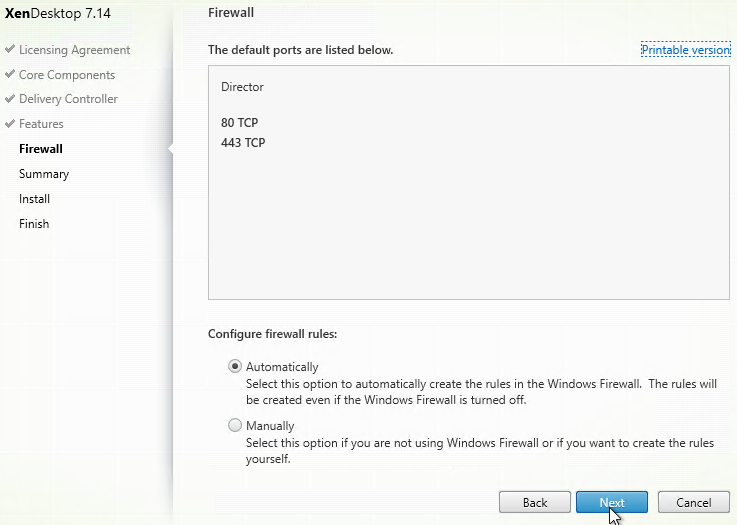Open the Core Components step
Screen dimensions: 737x525
[x=67, y=75]
